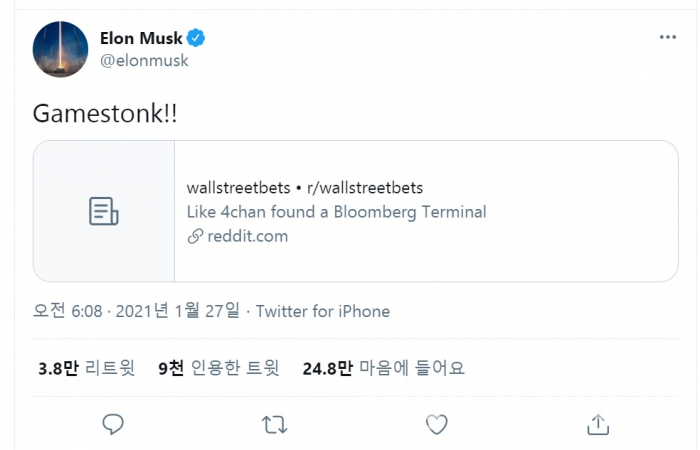Image resolution: width=700 pixels, height=450 pixels.
Task: Click the @elonmusk handle
Action: 144,60
